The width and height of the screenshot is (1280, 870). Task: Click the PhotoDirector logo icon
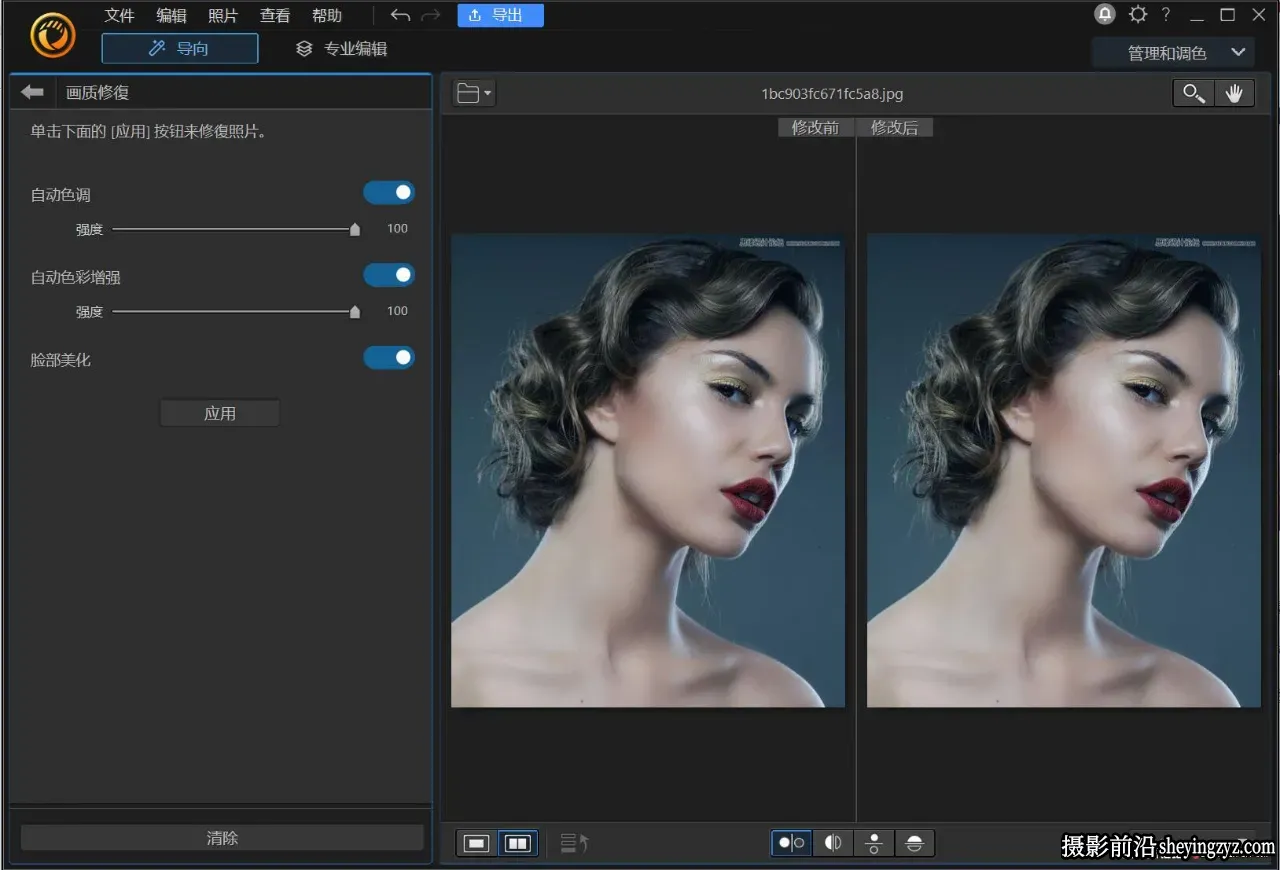(x=53, y=35)
